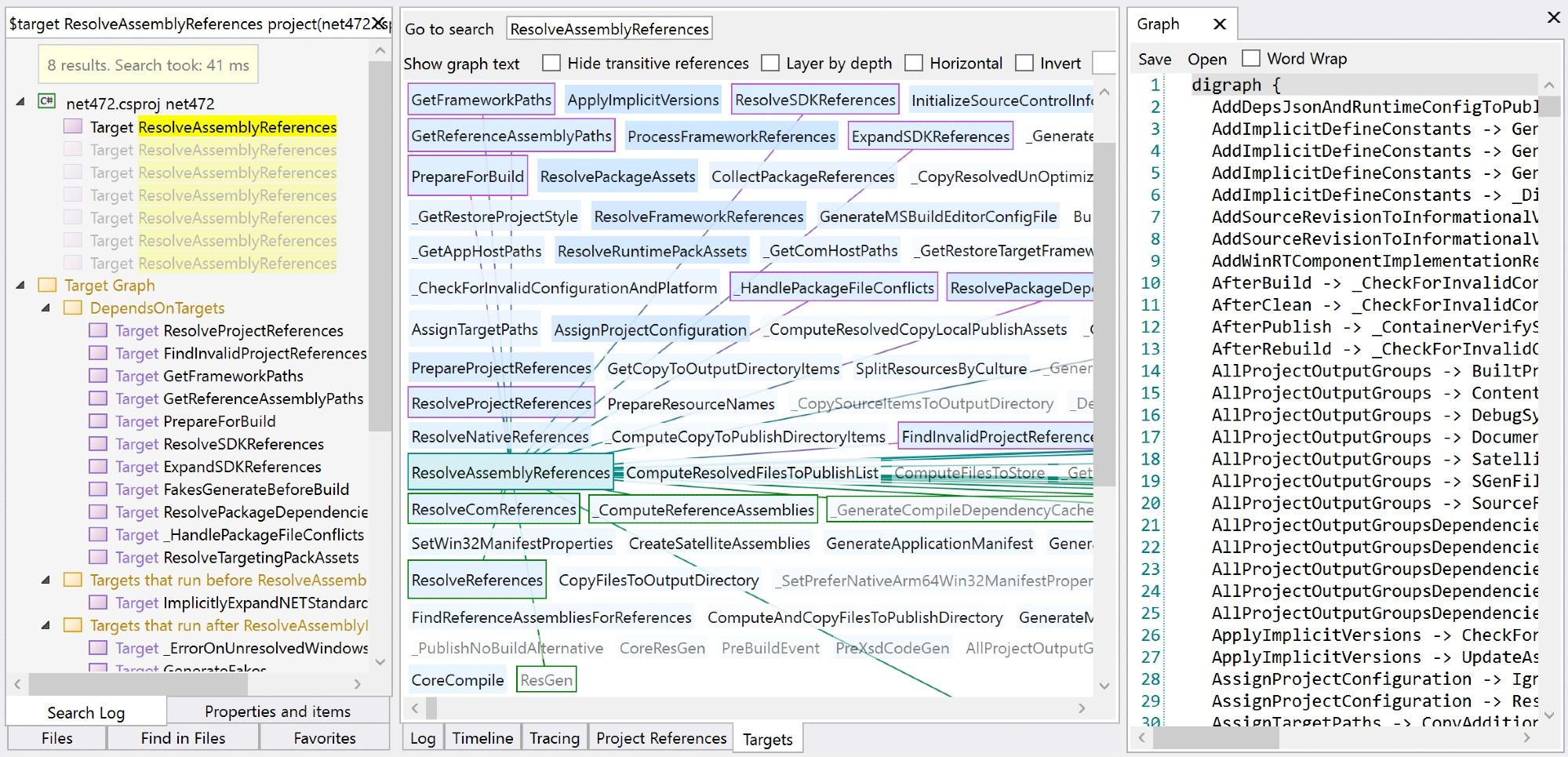Click Open in the Graph panel
The width and height of the screenshot is (1568, 757).
1207,59
